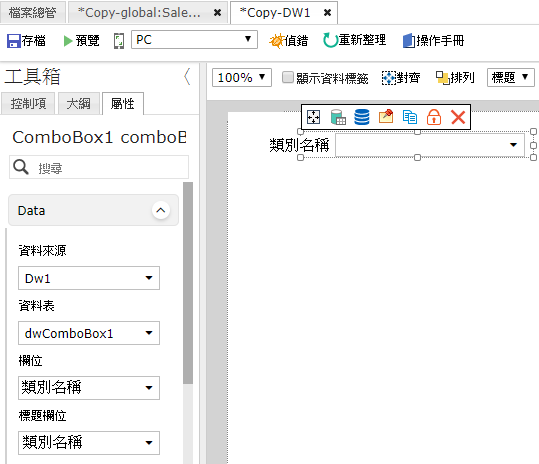Click the 搜尋 property search field
Viewport: 539px width, 464px height.
click(99, 167)
